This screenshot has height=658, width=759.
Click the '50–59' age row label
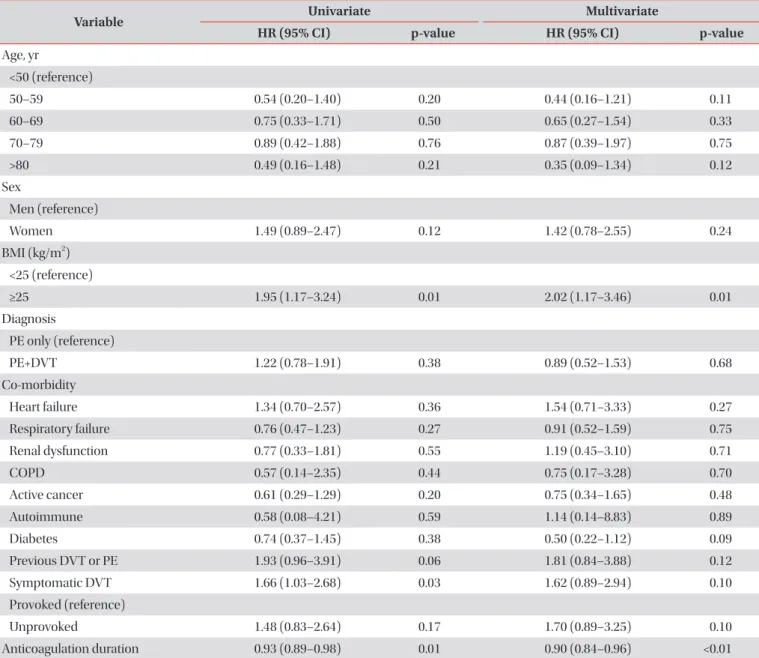coord(26,99)
